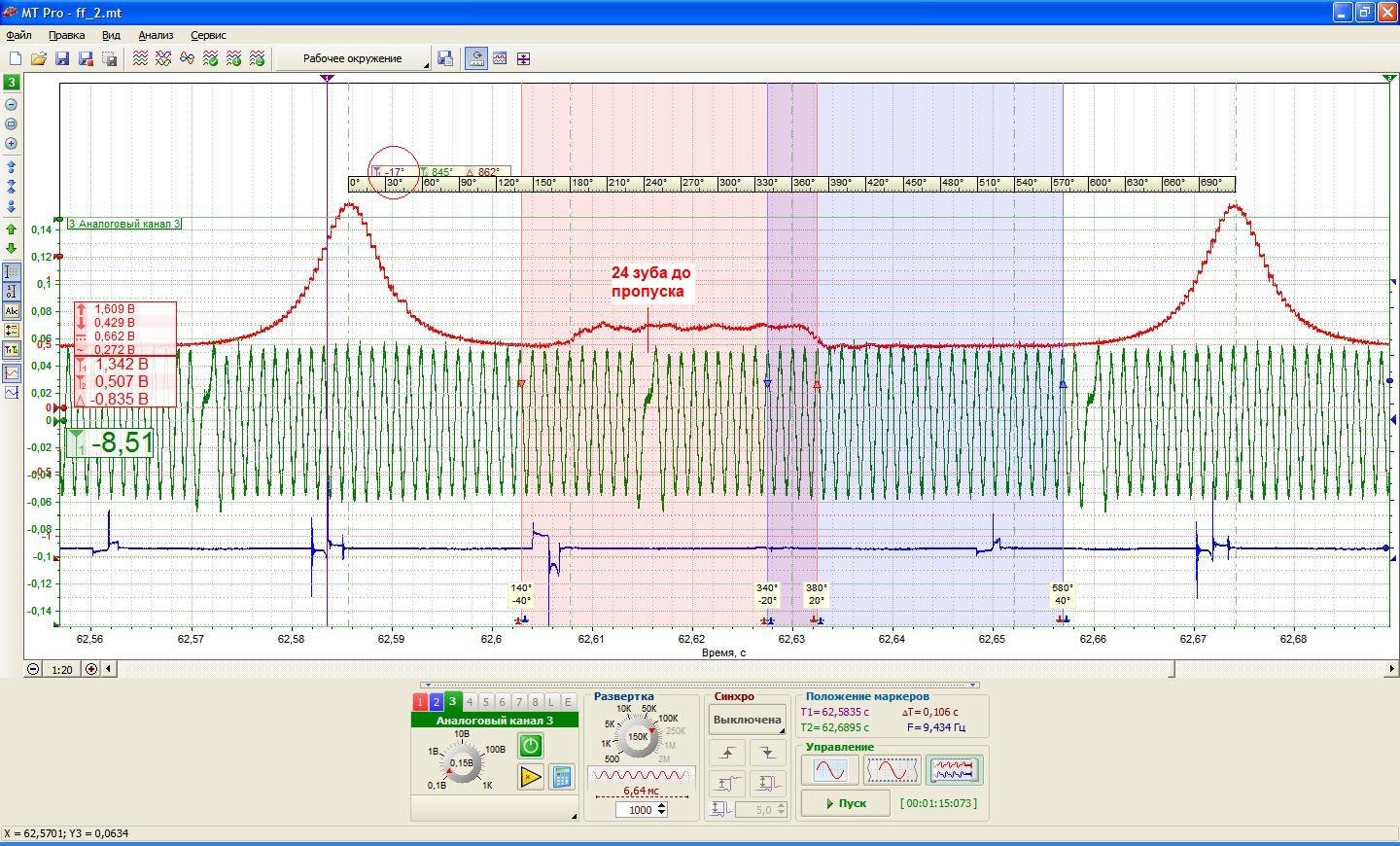The height and width of the screenshot is (846, 1400).
Task: Click the green down arrow in sidebar
Action: coord(12,248)
